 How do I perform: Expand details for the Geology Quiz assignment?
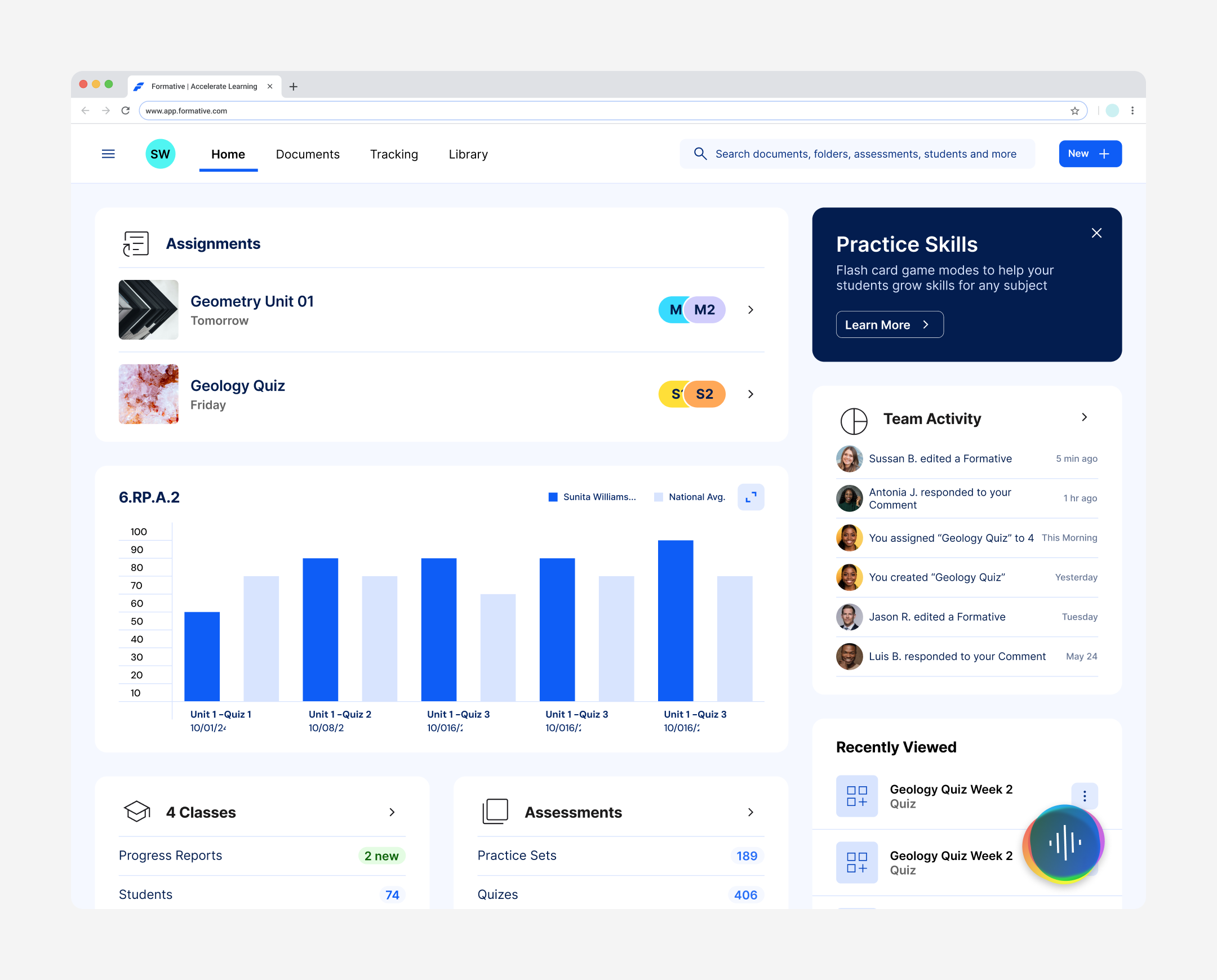[x=750, y=394]
